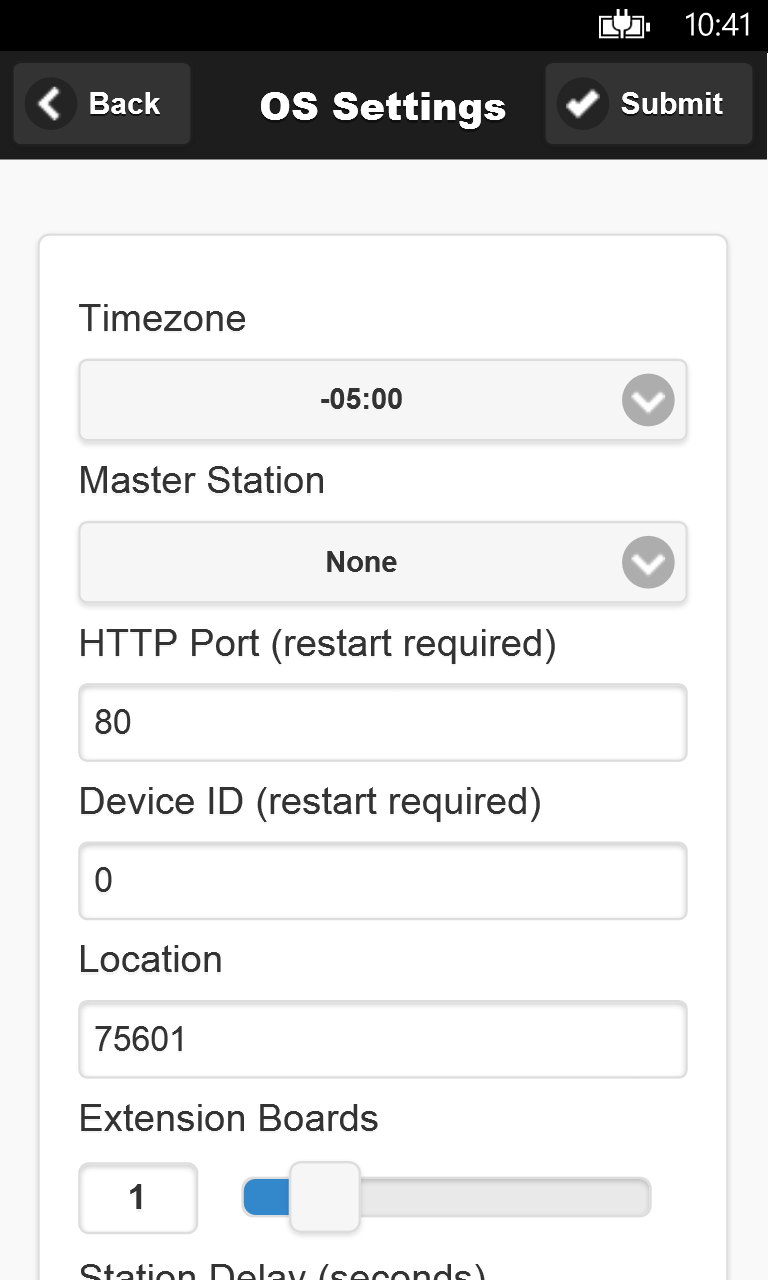Click the battery charging icon in status bar
The image size is (768, 1280).
624,25
